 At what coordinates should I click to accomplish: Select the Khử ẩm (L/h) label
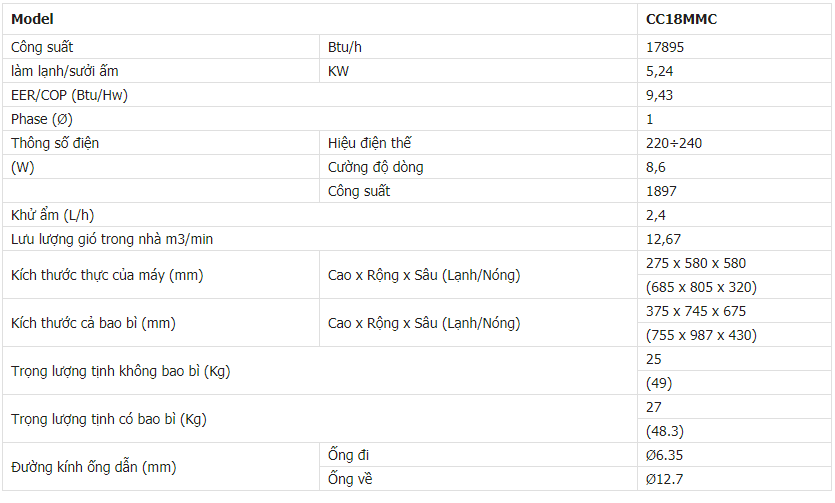click(x=53, y=215)
